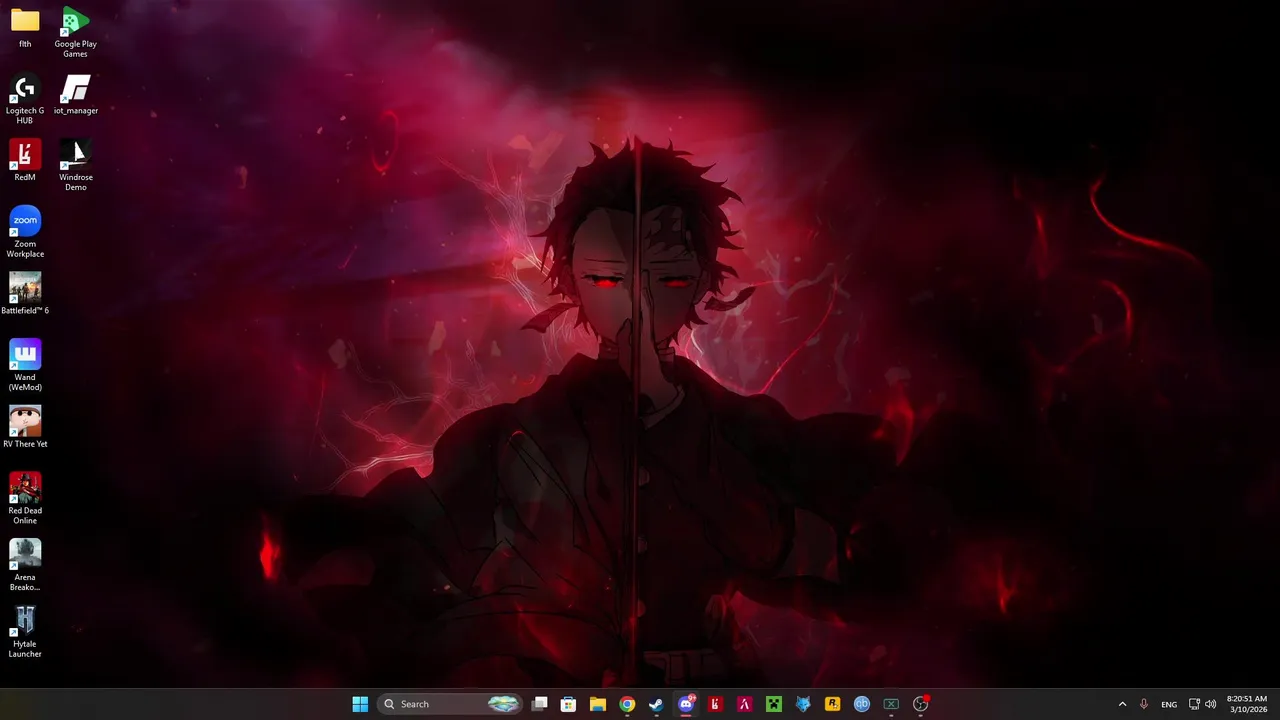Open the RedM taskbar icon
This screenshot has width=1280, height=720.
point(715,704)
